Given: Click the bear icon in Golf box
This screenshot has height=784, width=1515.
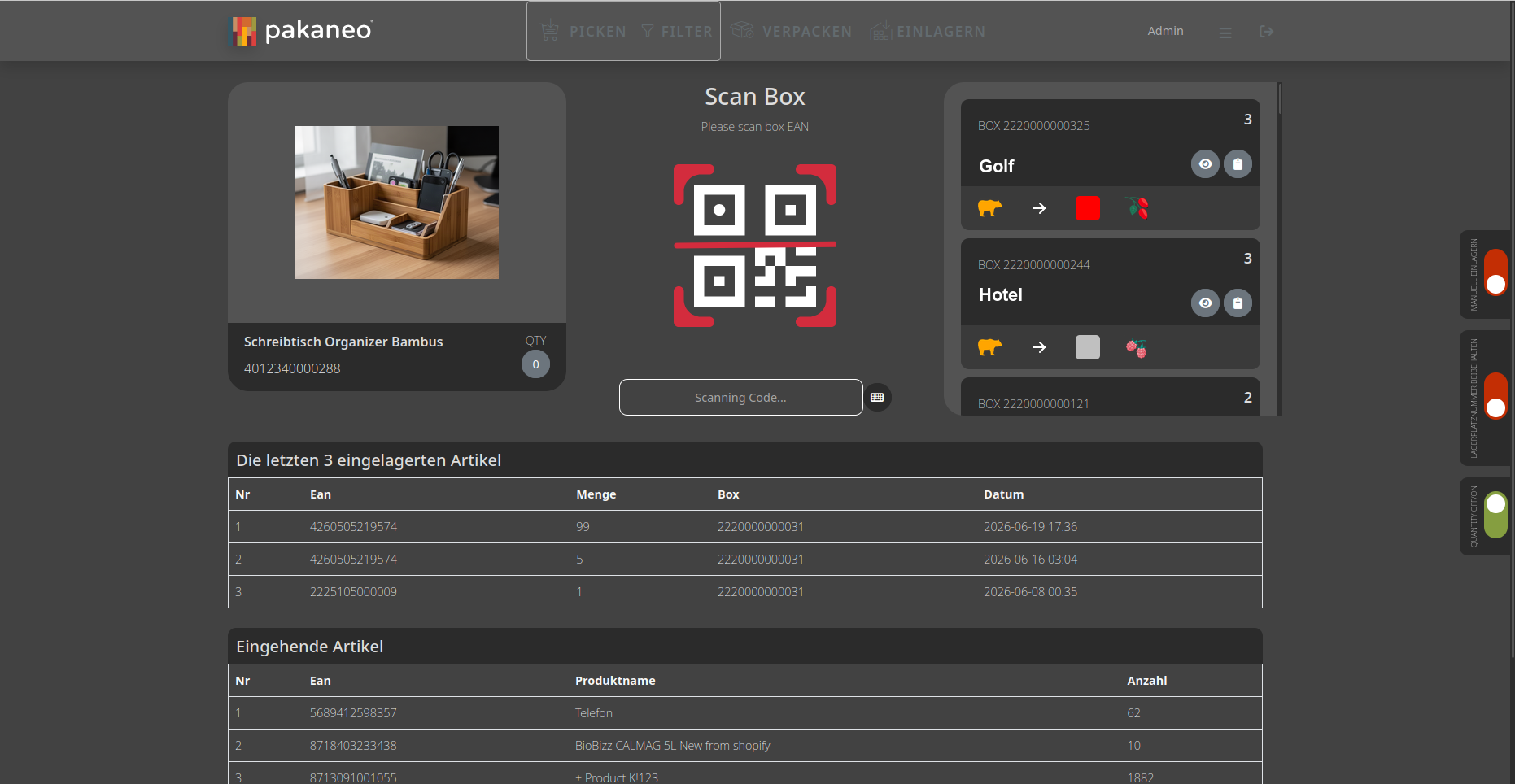Looking at the screenshot, I should pyautogui.click(x=989, y=208).
